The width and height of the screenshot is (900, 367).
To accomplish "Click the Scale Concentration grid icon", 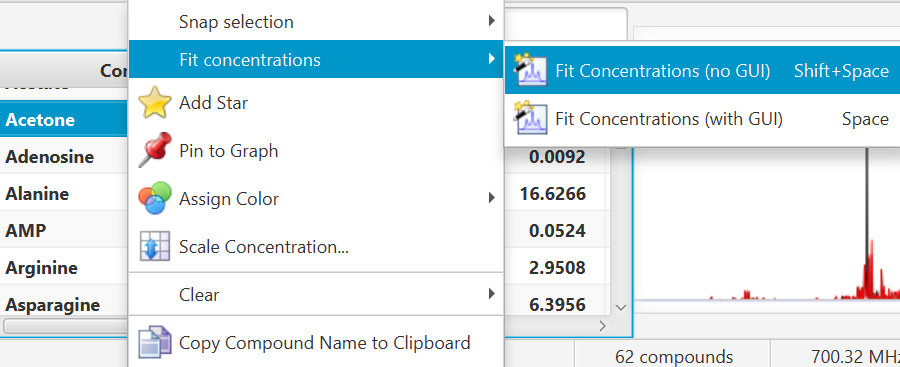I will pyautogui.click(x=155, y=247).
